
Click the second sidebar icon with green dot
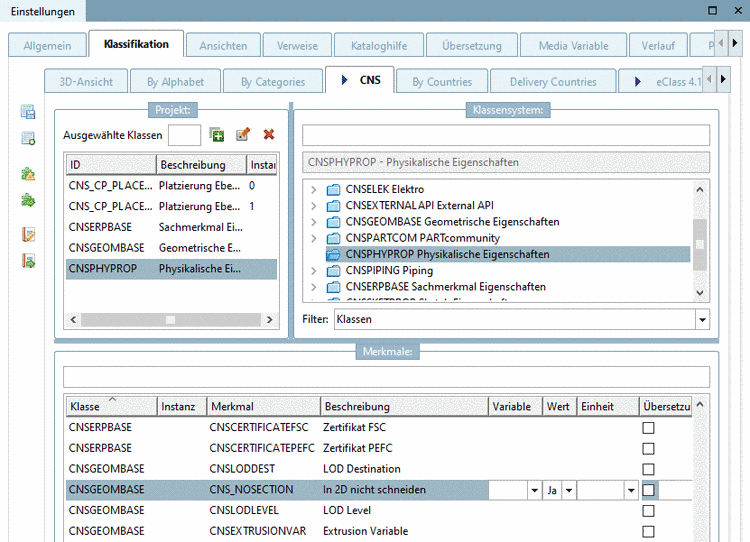[x=28, y=138]
